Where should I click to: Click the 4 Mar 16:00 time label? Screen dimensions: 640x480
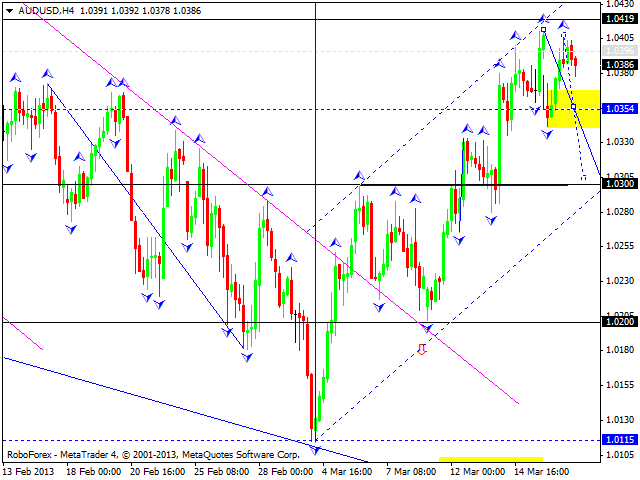click(347, 471)
